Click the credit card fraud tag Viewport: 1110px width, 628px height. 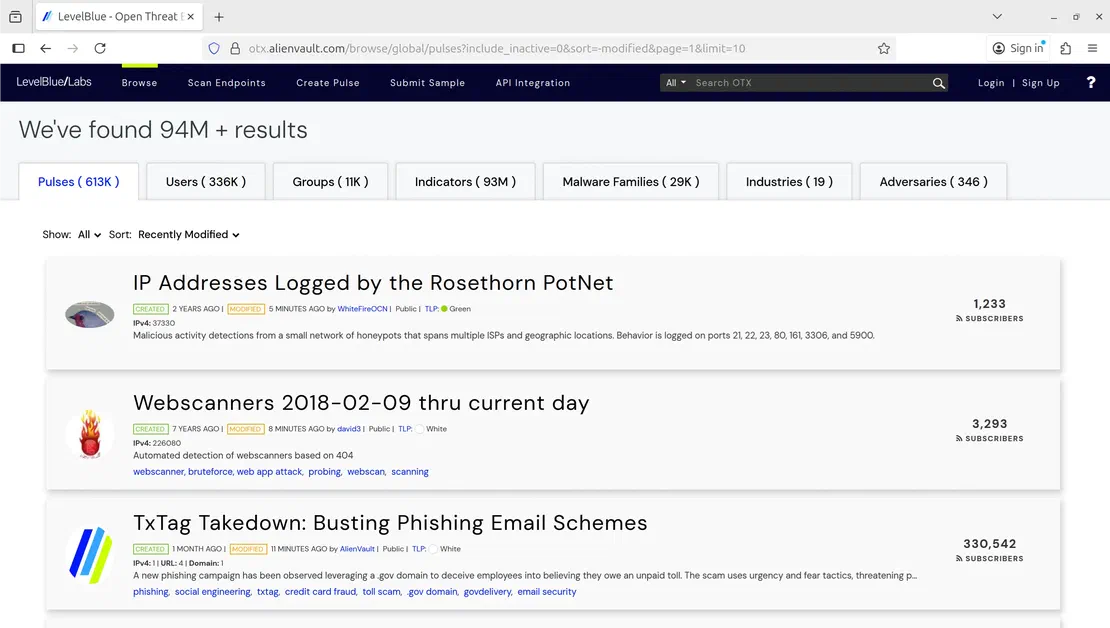click(320, 592)
